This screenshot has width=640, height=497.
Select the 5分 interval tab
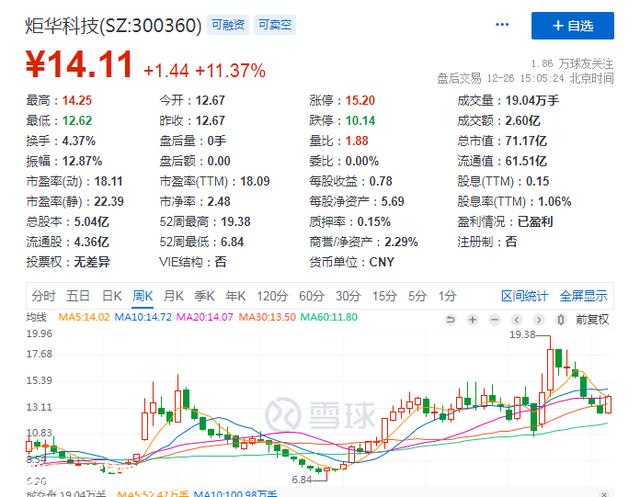(x=417, y=296)
